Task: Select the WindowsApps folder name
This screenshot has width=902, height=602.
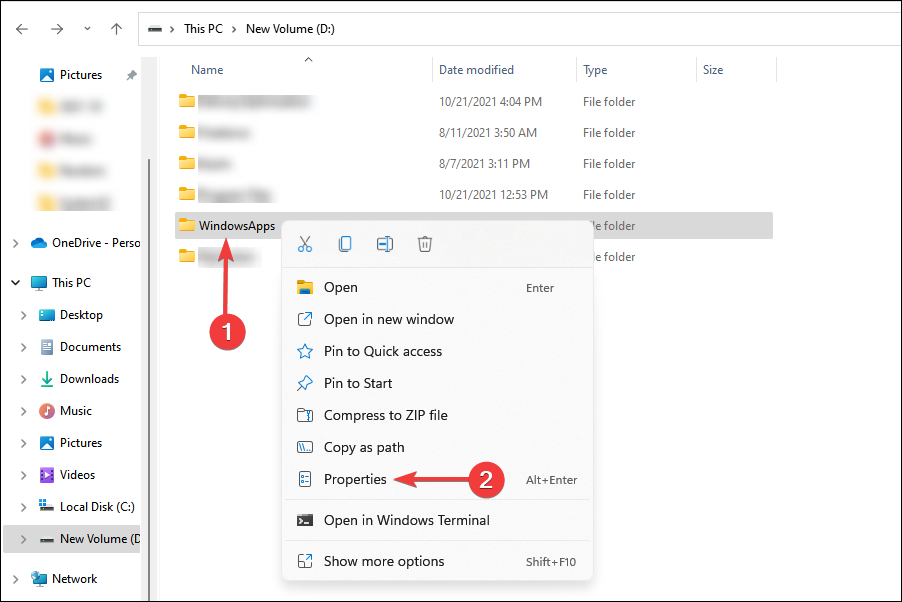Action: tap(237, 226)
